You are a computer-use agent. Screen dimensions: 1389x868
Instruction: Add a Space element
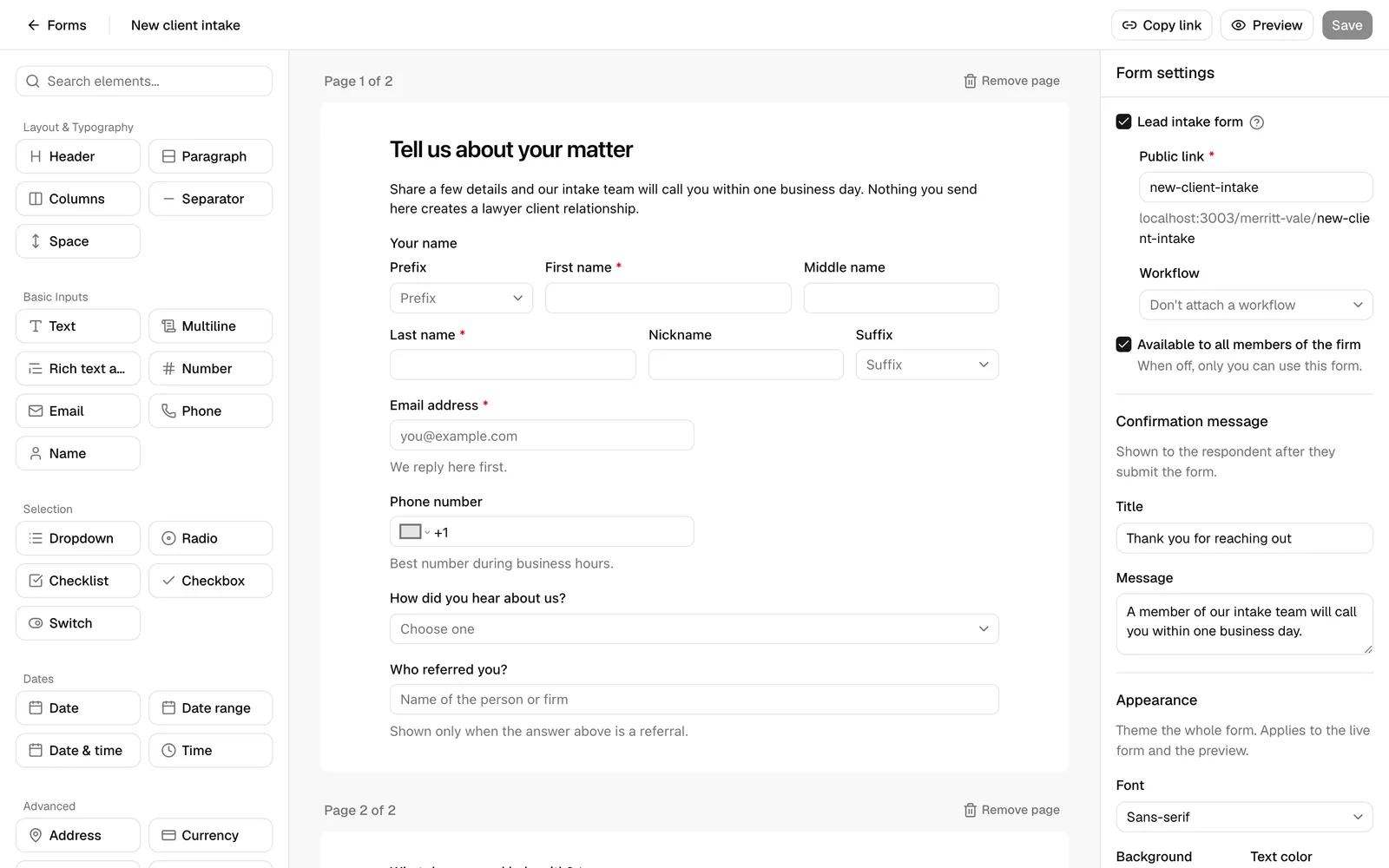coord(78,241)
